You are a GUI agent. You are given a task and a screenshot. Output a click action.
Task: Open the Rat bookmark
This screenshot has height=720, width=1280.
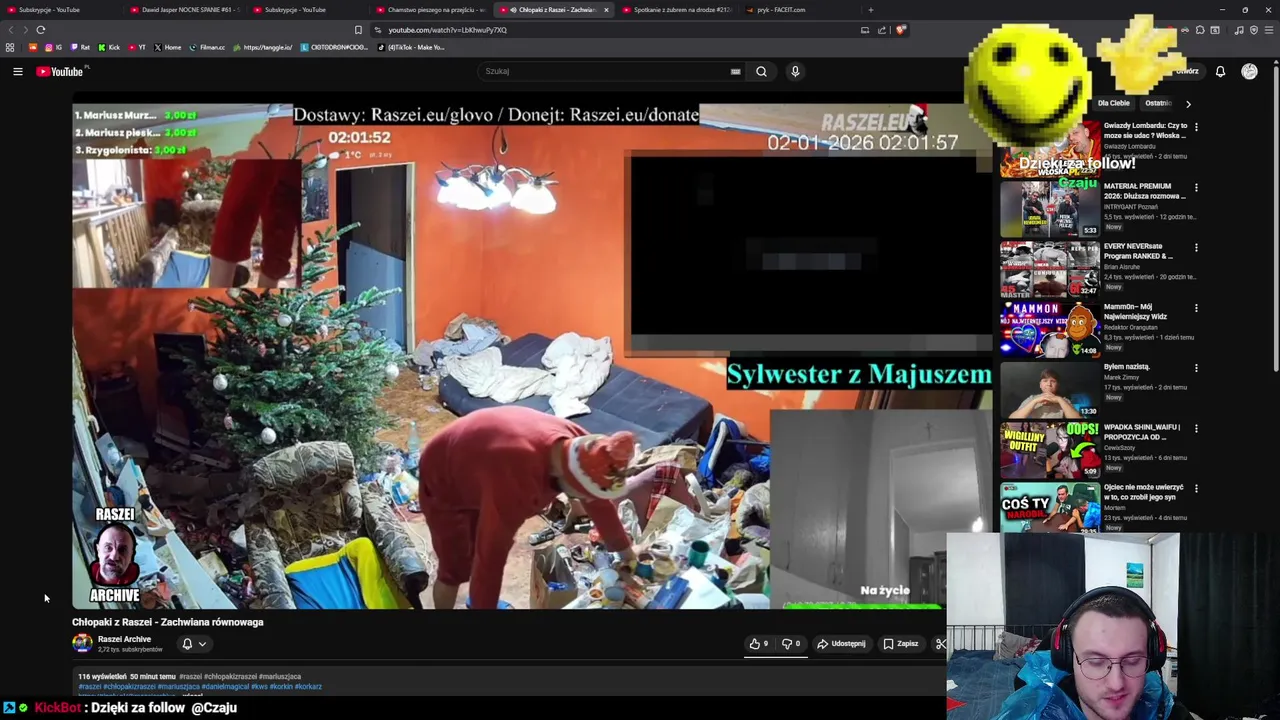click(80, 47)
